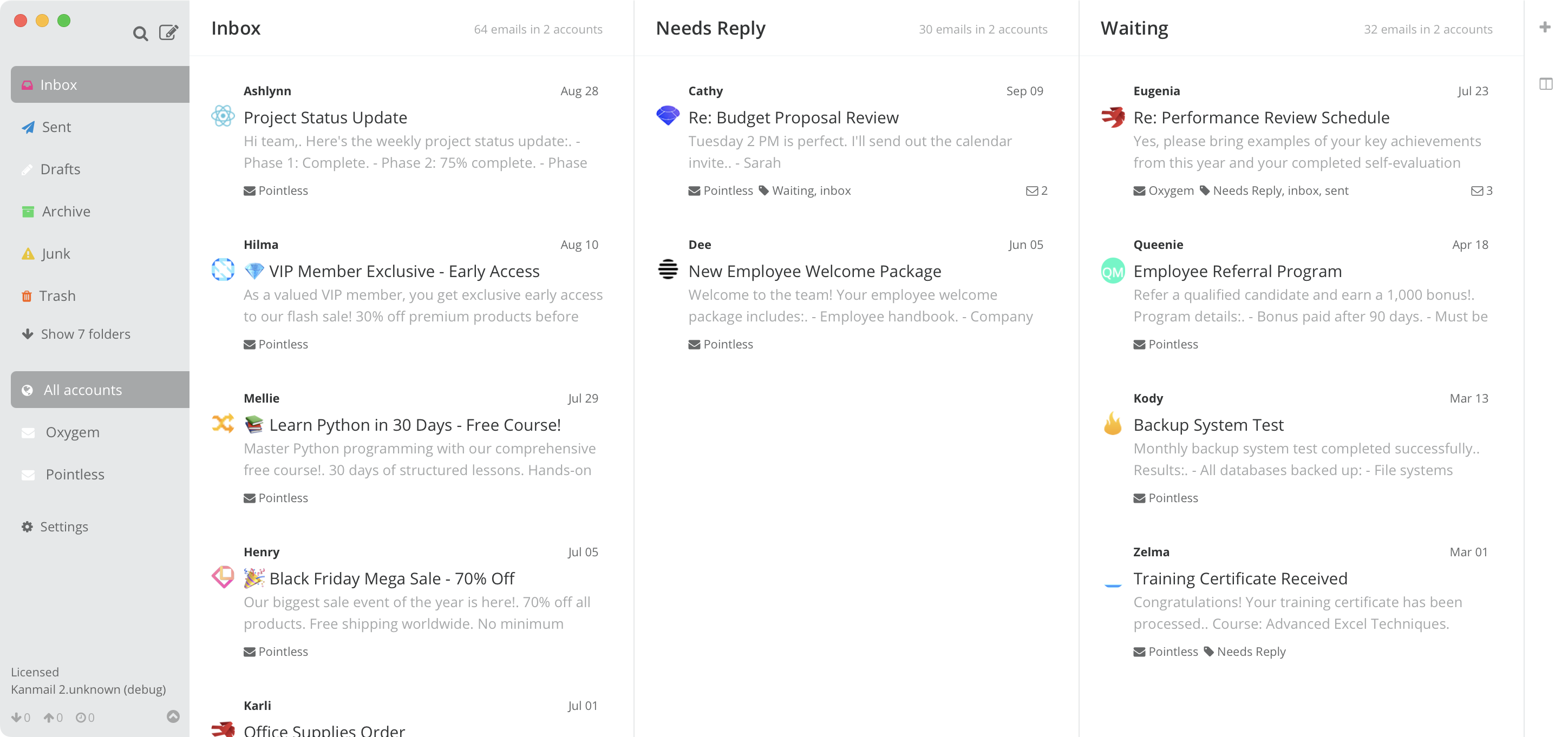
Task: Open Cathy's Re: Budget Proposal Review email
Action: click(793, 117)
